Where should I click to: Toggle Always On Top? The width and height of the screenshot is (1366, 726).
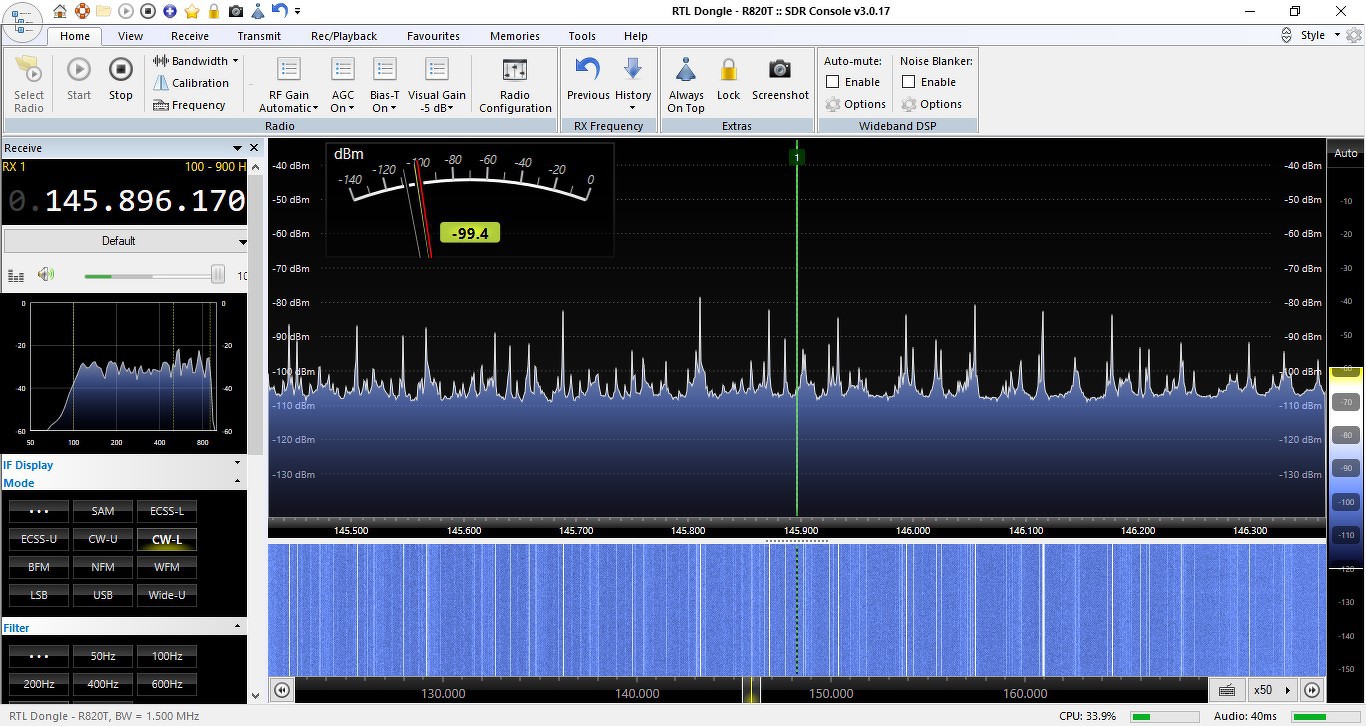pyautogui.click(x=686, y=86)
